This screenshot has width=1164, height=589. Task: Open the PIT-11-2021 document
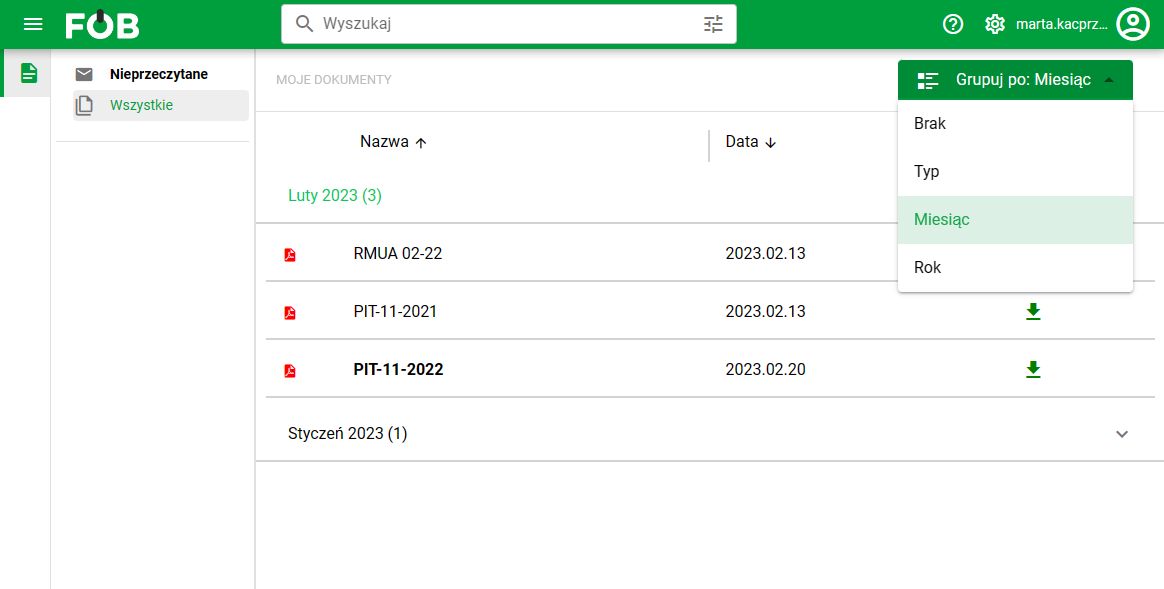(x=396, y=311)
